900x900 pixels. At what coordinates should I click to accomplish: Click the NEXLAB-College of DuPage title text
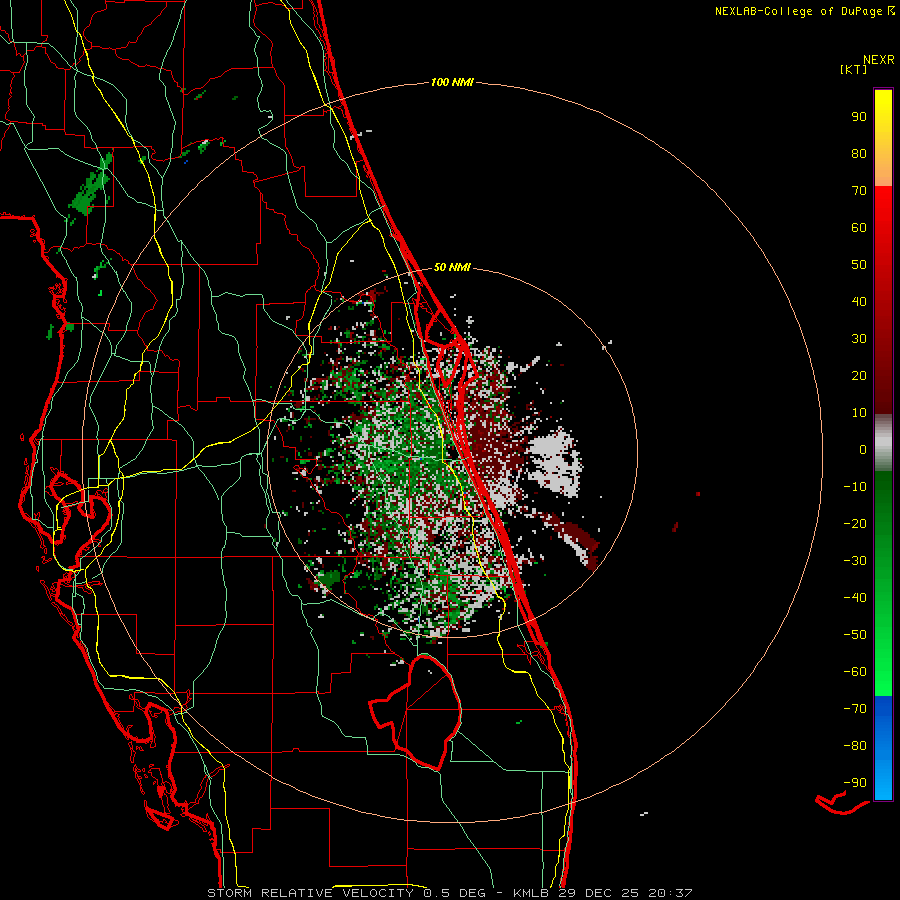point(798,11)
